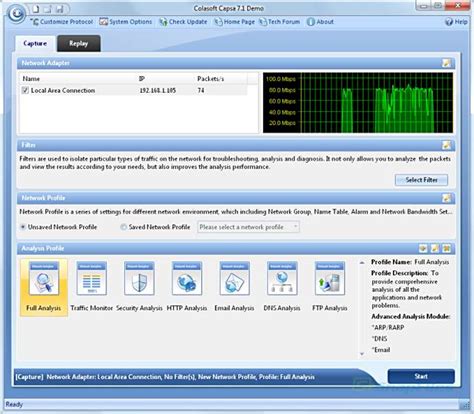Click the Analysis Profile edit icon

tap(435, 248)
